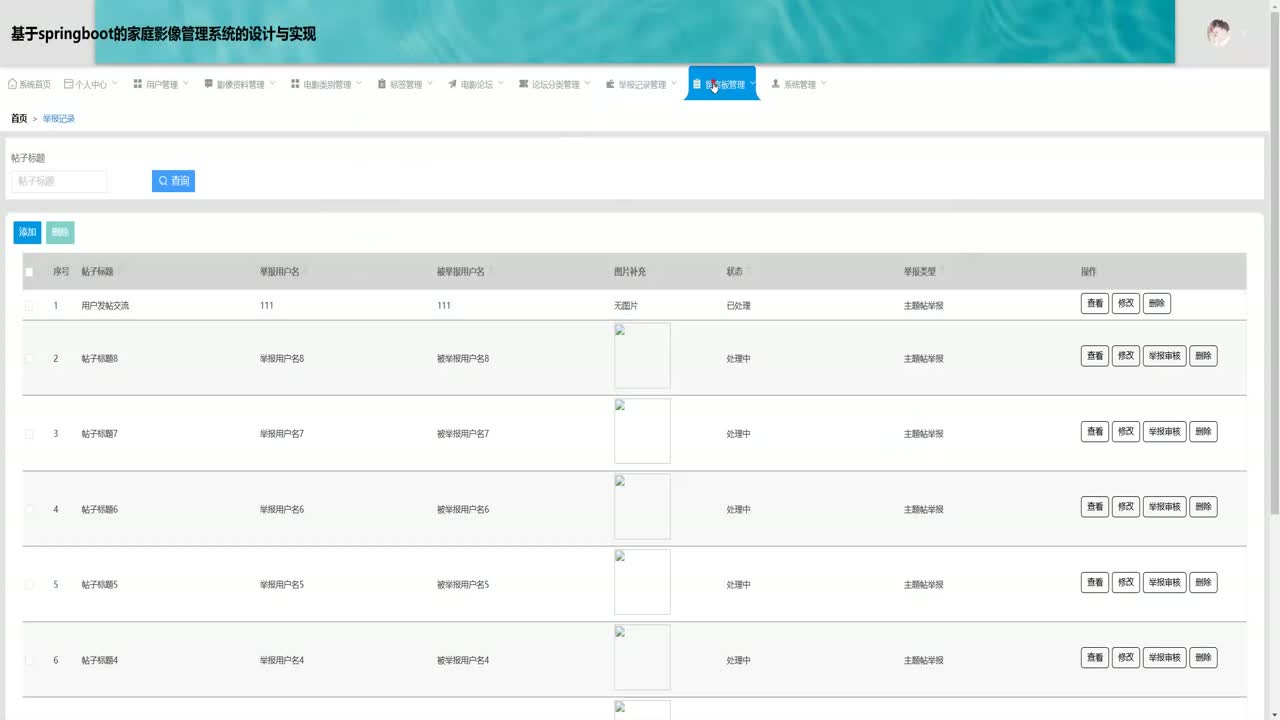This screenshot has width=1280, height=720.
Task: Click 修改 for 帖子标题5 row
Action: click(x=1126, y=582)
